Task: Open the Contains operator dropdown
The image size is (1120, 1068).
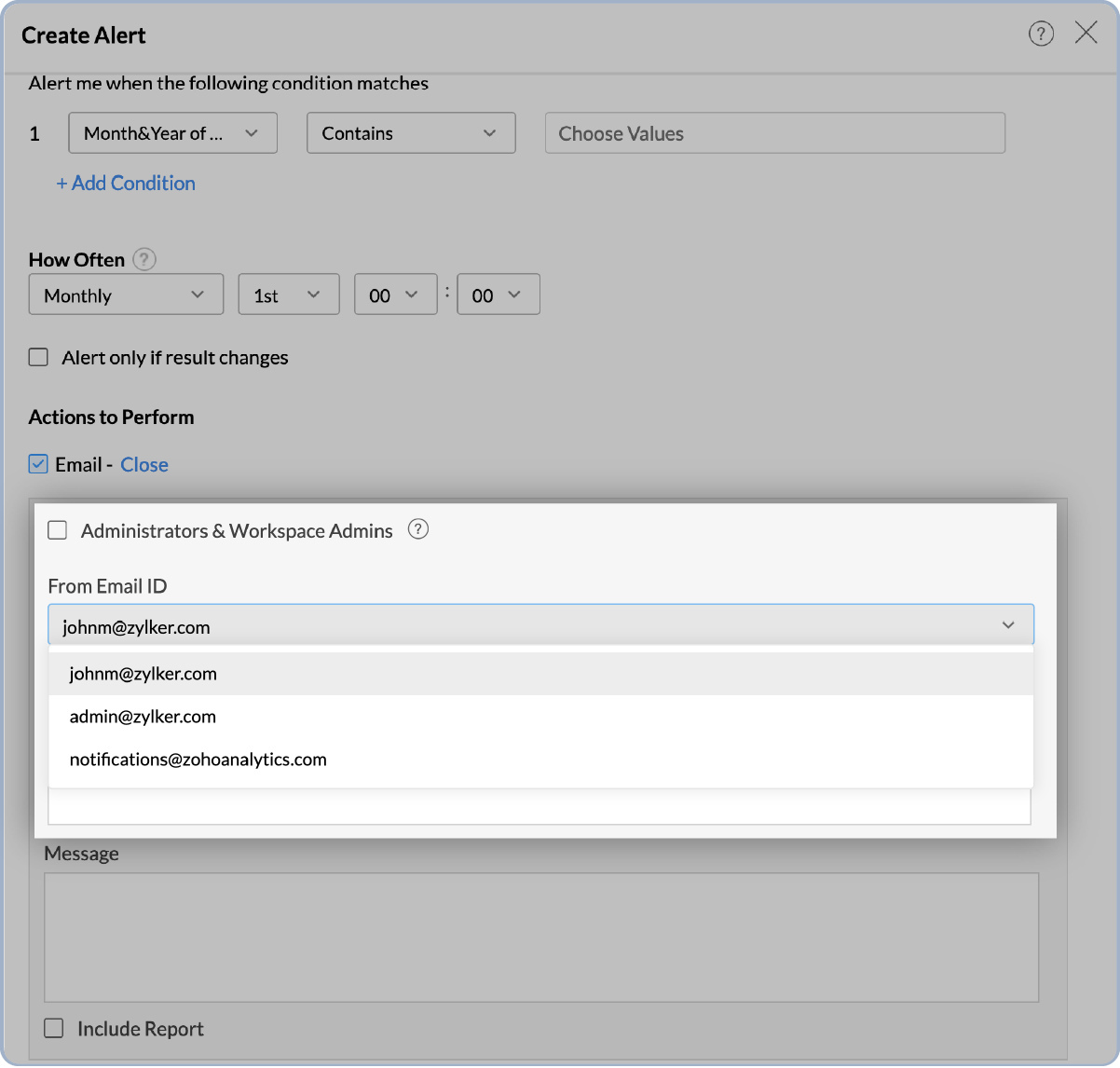Action: 411,132
